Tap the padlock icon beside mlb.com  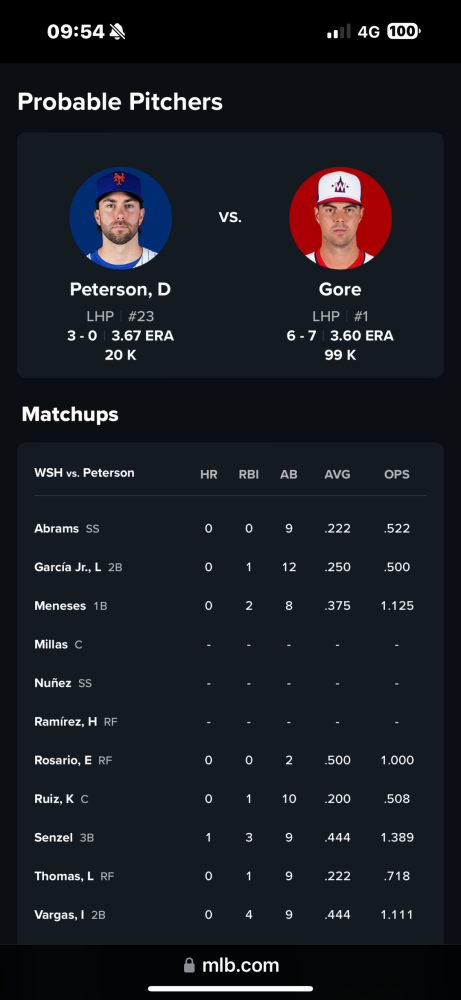[x=189, y=966]
